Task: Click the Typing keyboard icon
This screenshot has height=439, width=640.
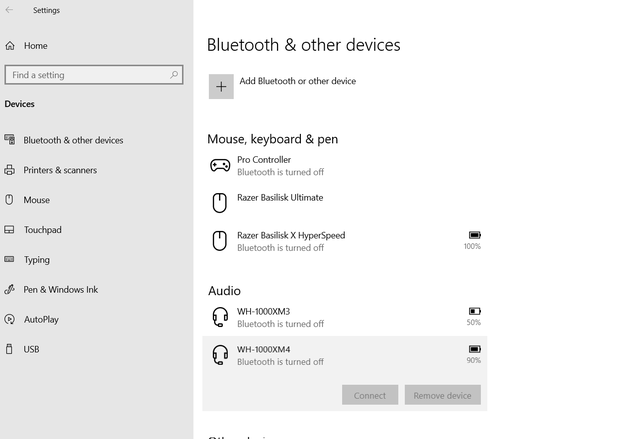Action: coord(9,259)
